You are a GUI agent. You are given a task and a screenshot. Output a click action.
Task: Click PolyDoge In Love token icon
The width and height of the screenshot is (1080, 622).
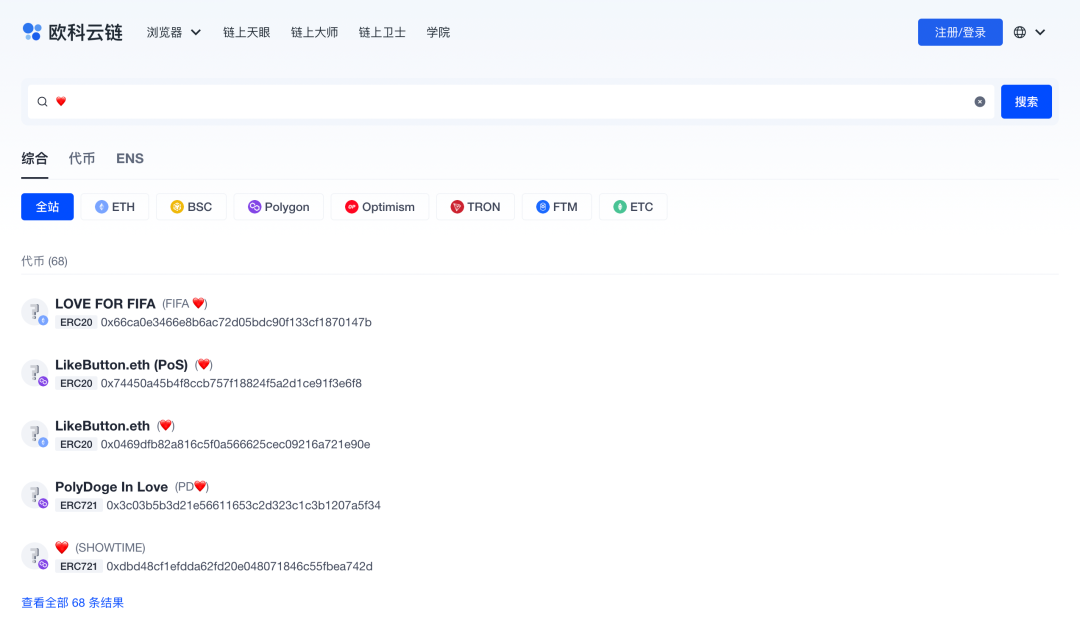coord(34,495)
